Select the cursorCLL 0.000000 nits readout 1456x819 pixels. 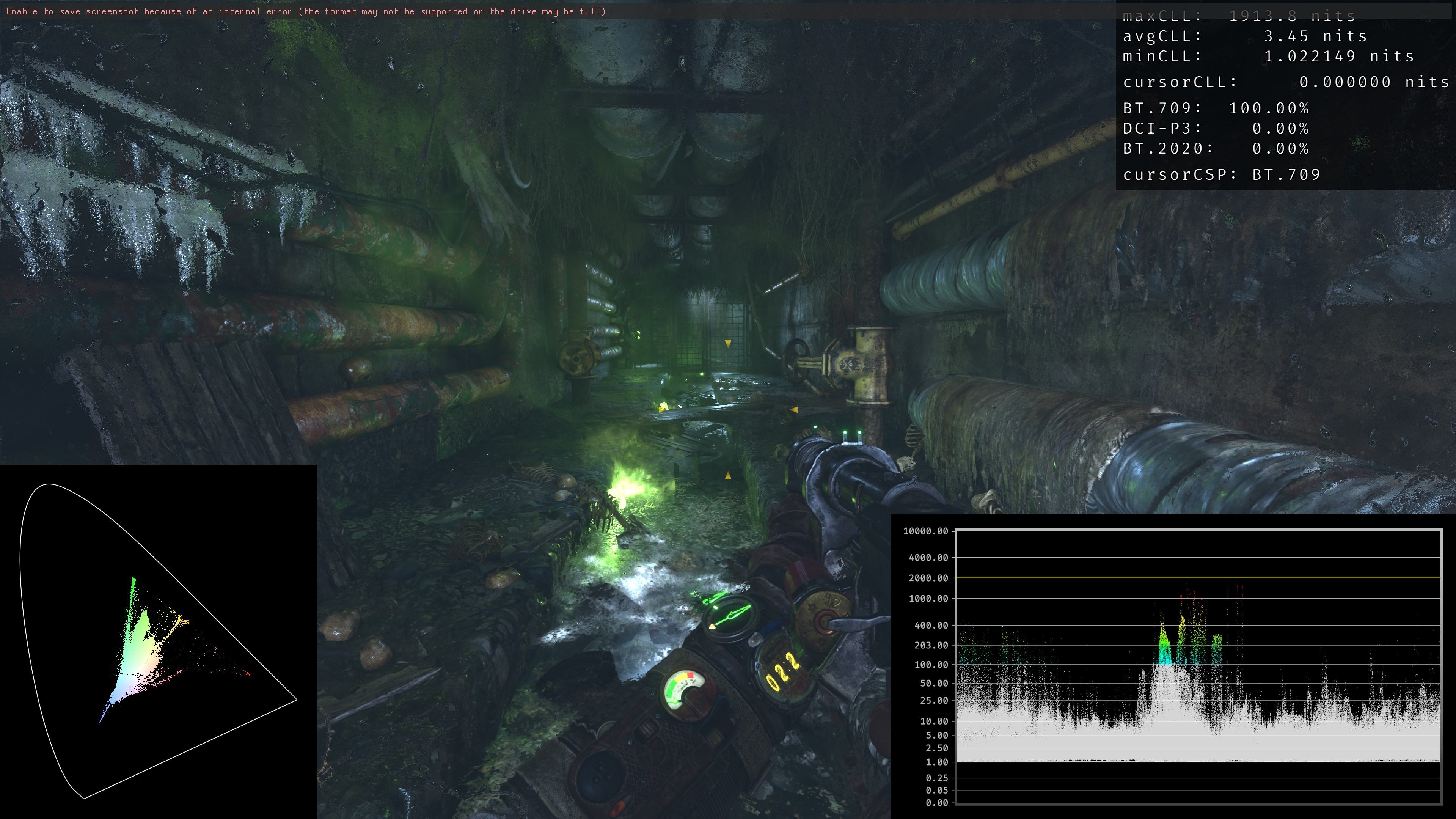[1286, 83]
